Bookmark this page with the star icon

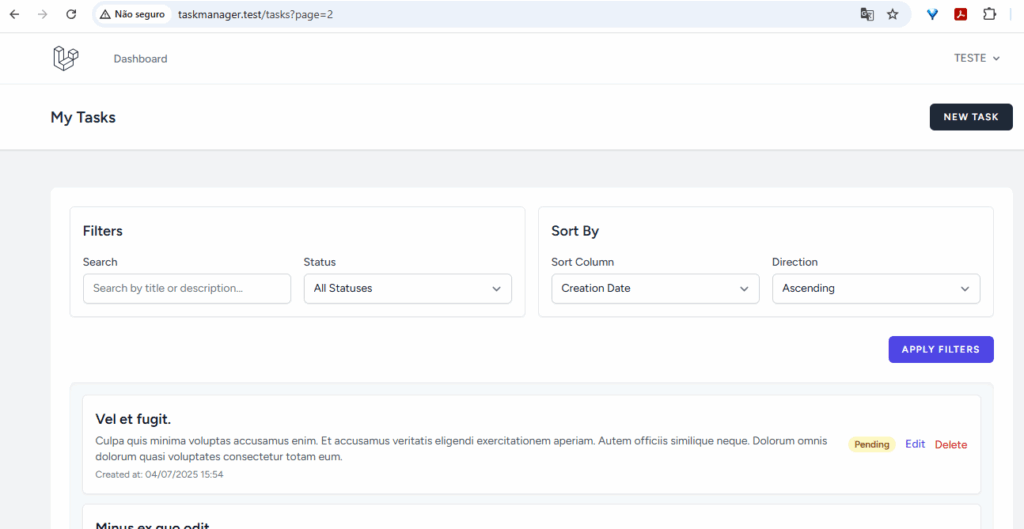pos(893,14)
